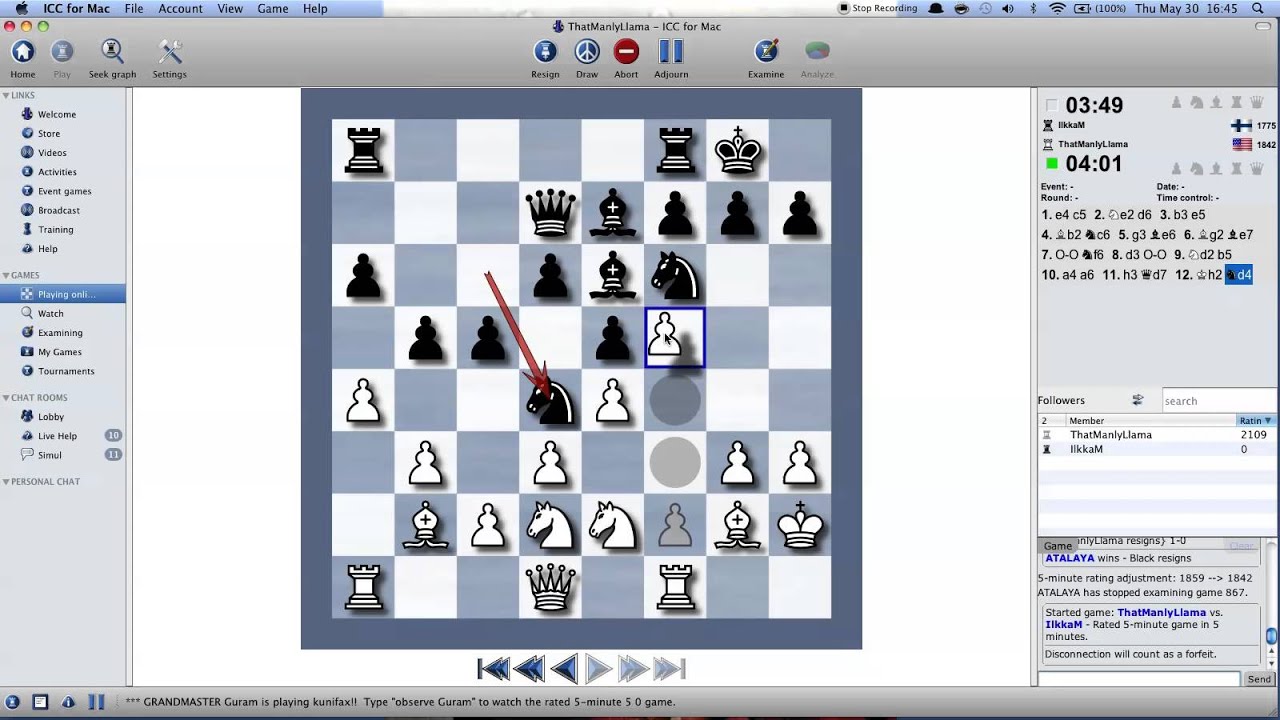Collapse the LINKS section

click(6, 95)
